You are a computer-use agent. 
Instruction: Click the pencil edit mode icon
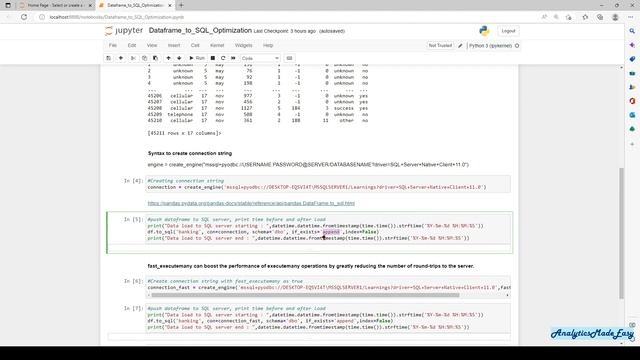pos(460,46)
